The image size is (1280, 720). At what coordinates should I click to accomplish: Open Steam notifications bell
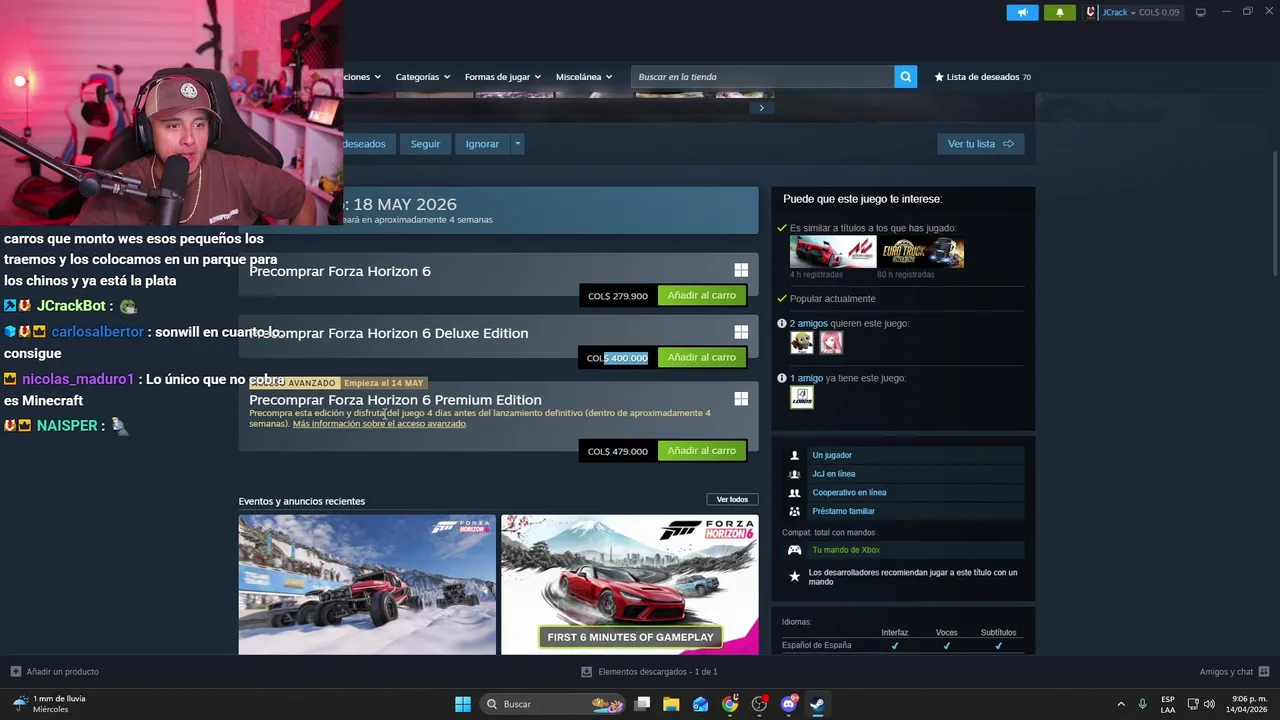click(1060, 12)
